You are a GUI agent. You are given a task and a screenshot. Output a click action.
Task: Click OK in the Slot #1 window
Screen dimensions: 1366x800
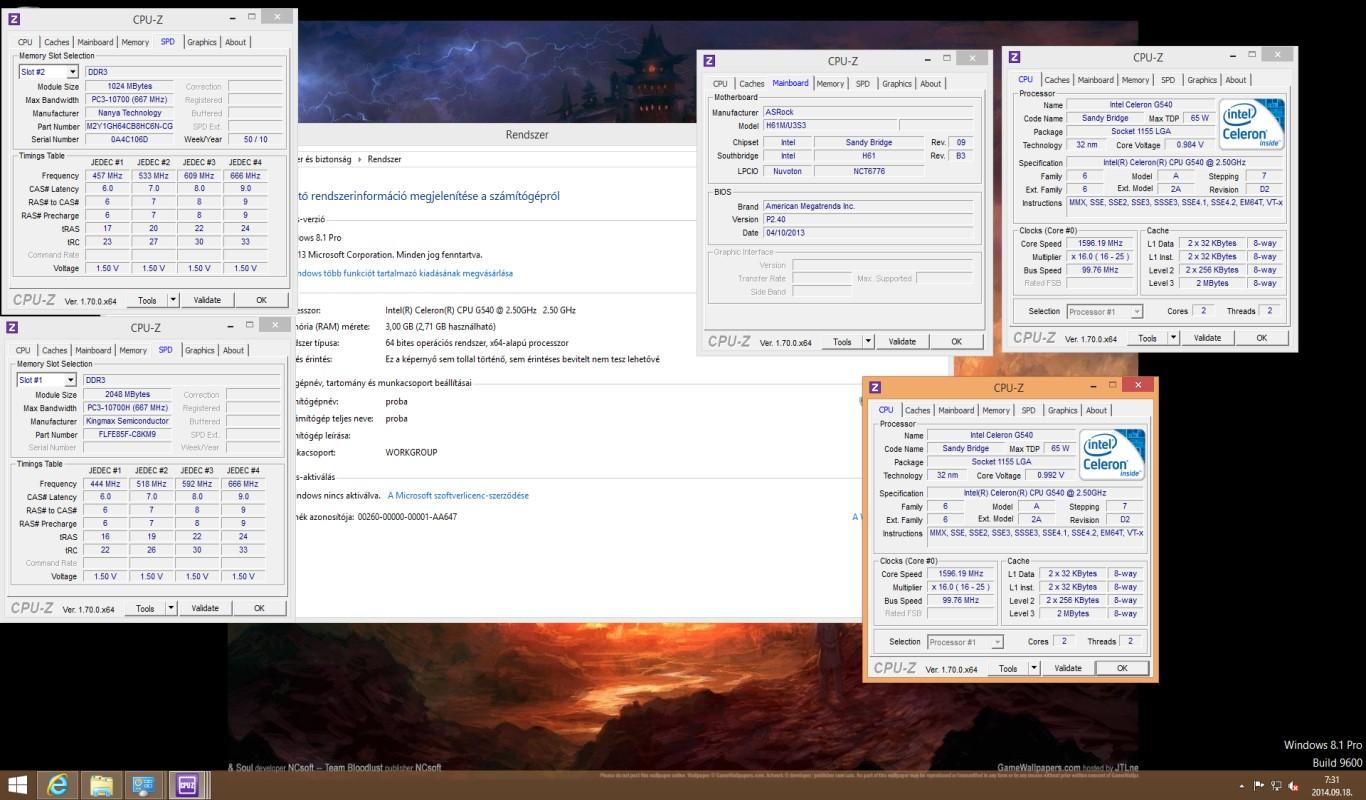[x=259, y=607]
